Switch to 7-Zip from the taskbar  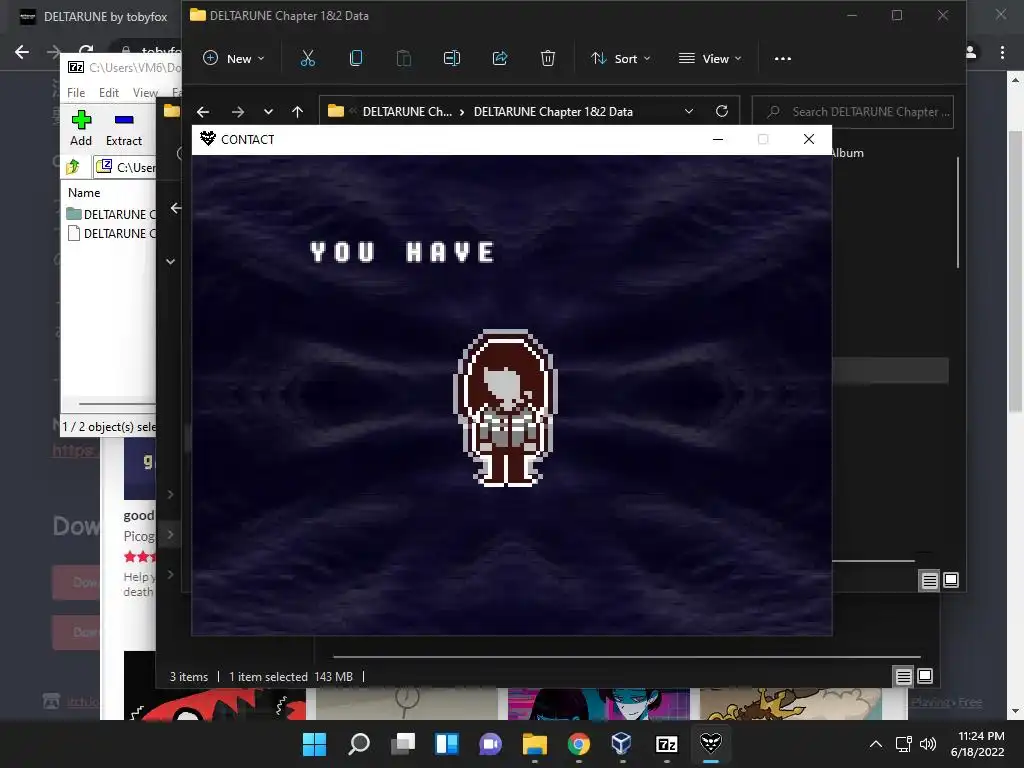(x=666, y=743)
